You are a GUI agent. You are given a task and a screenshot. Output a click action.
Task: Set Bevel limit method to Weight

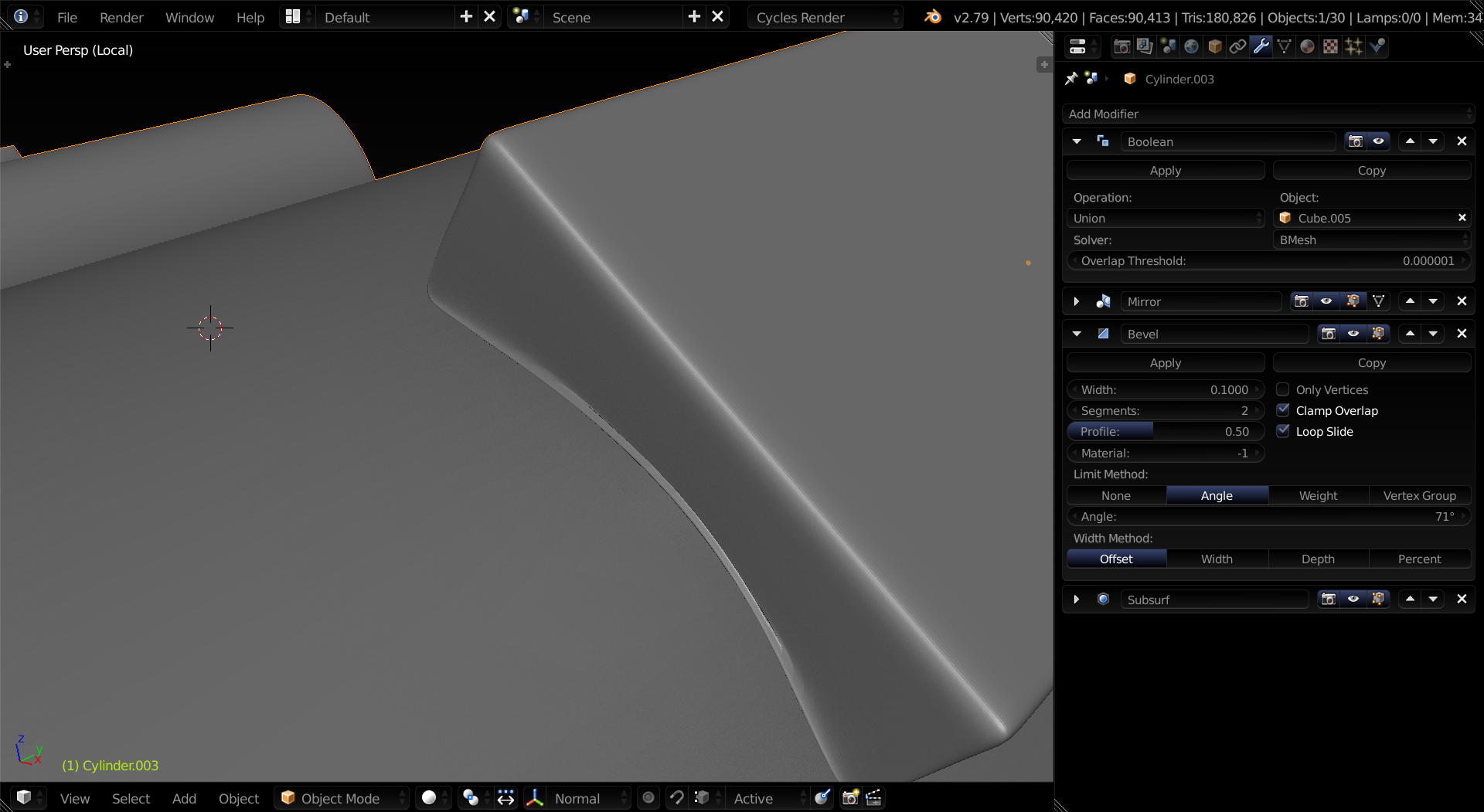(1319, 496)
